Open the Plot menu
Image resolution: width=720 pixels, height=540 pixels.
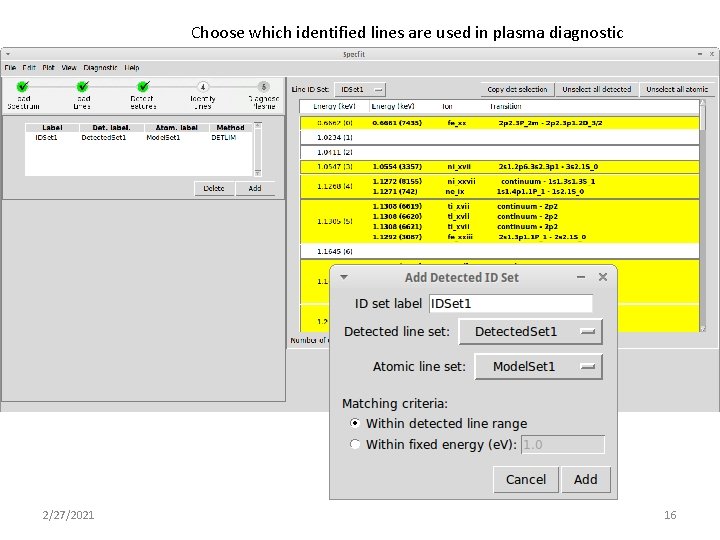click(48, 68)
